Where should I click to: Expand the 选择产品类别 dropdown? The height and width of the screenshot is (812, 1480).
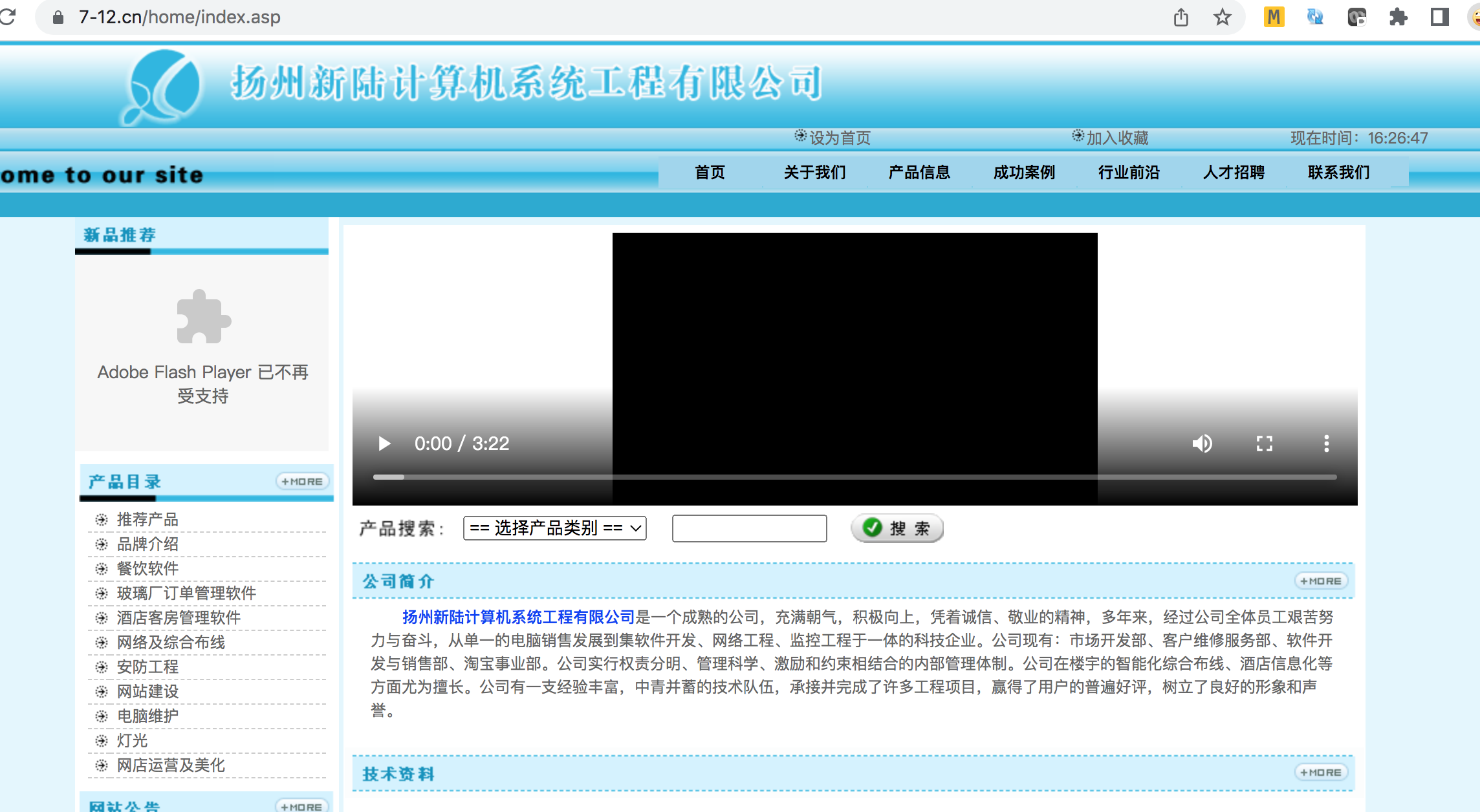(x=554, y=528)
